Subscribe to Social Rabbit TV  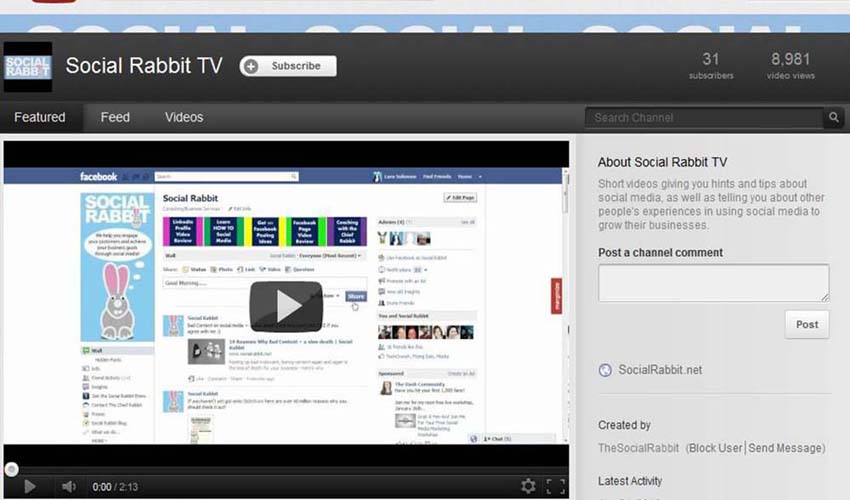coord(288,66)
